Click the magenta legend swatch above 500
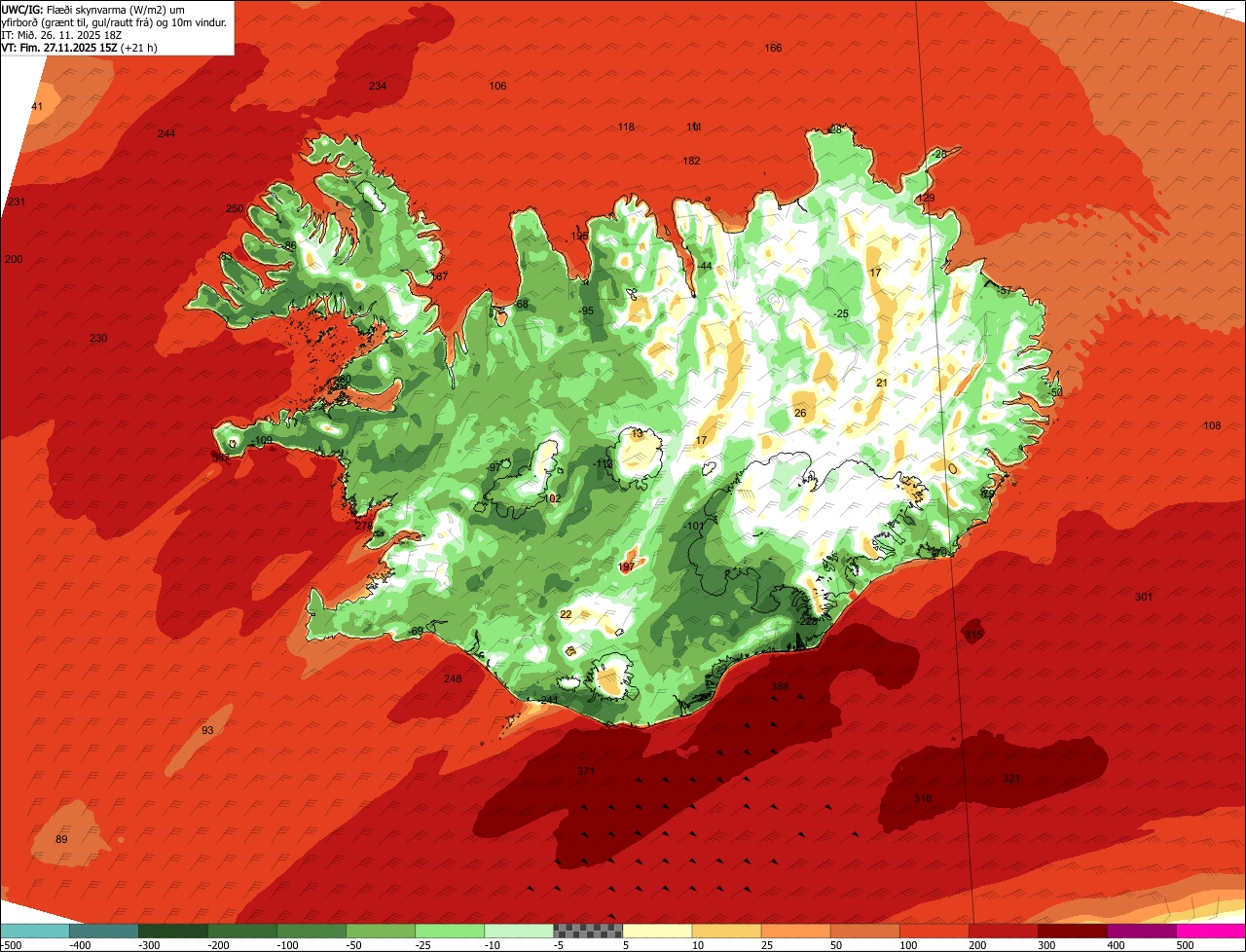 (1211, 932)
